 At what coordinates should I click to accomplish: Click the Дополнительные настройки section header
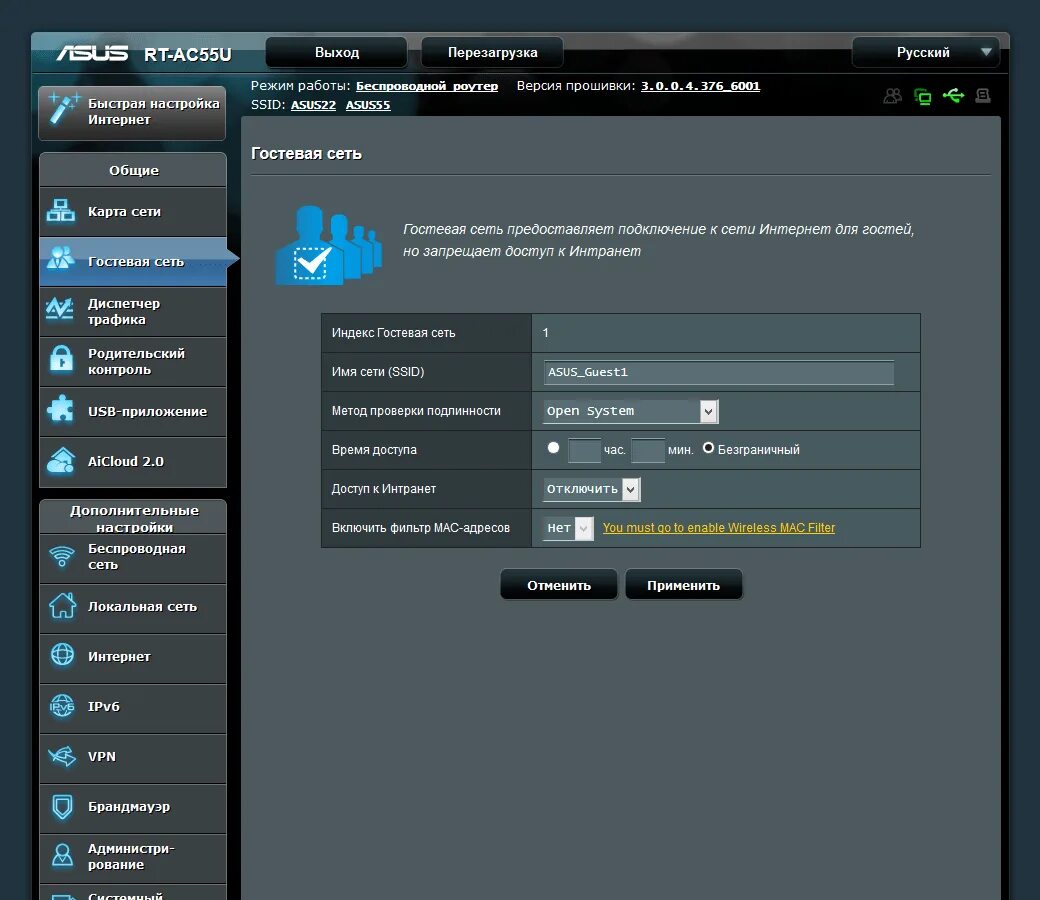[133, 517]
